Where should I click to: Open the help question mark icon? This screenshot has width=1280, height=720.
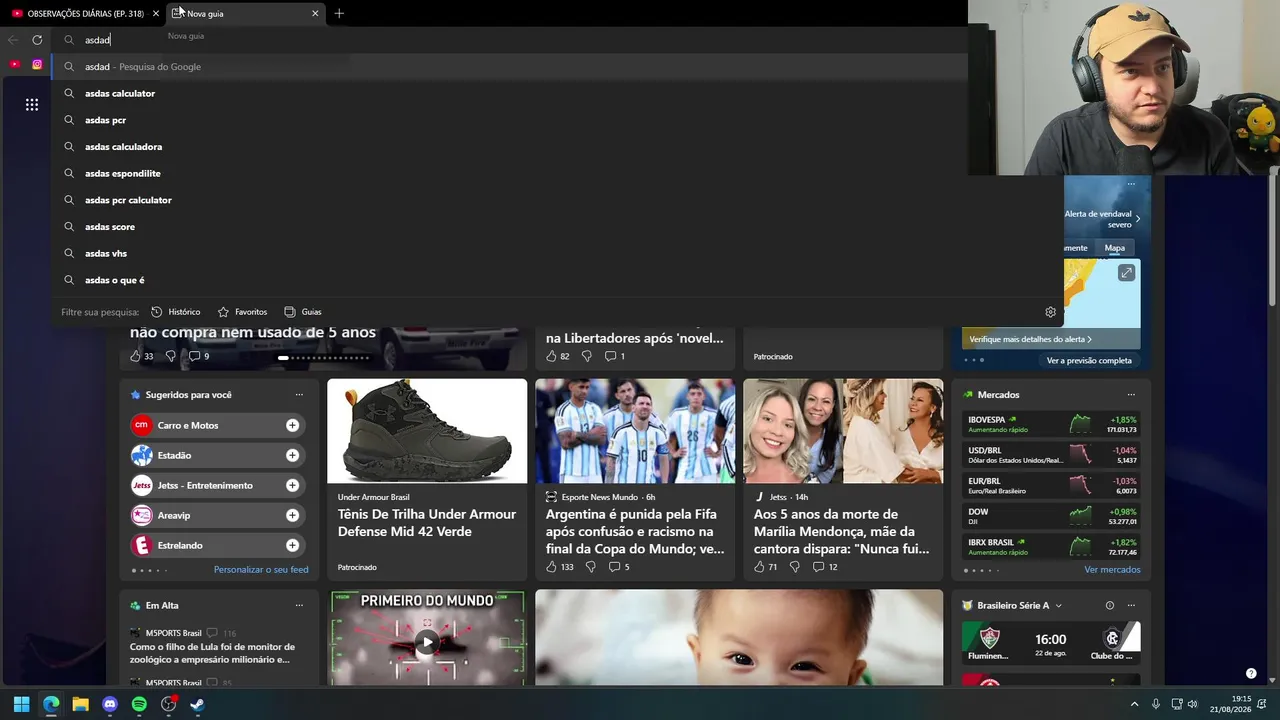(x=1251, y=673)
